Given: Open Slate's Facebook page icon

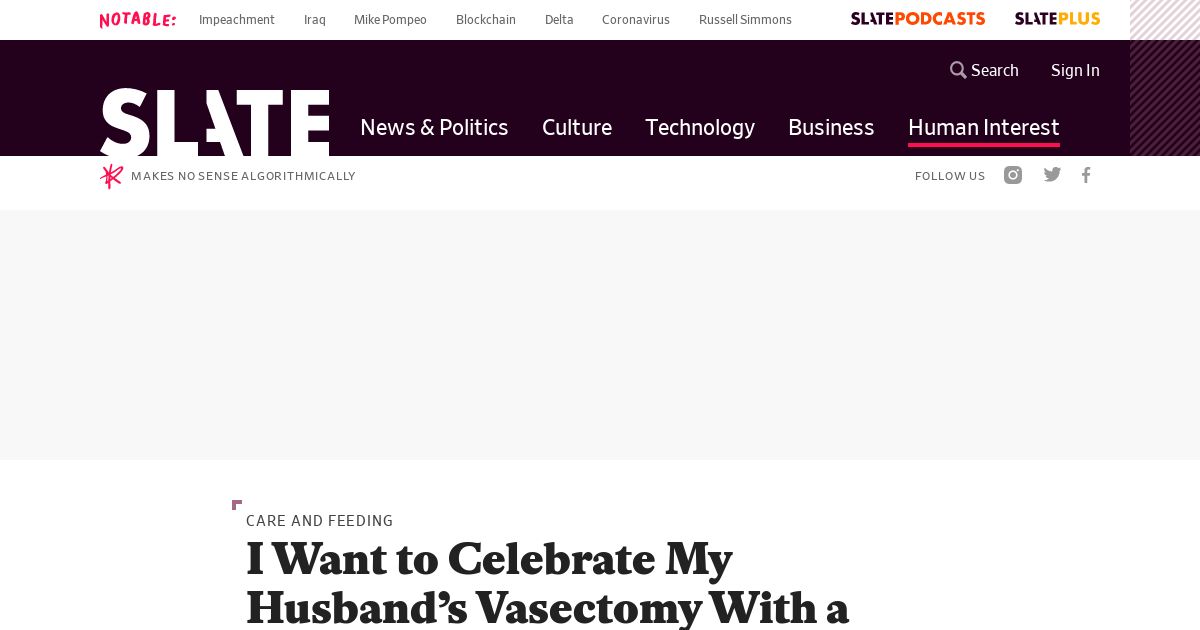Looking at the screenshot, I should click(1086, 175).
